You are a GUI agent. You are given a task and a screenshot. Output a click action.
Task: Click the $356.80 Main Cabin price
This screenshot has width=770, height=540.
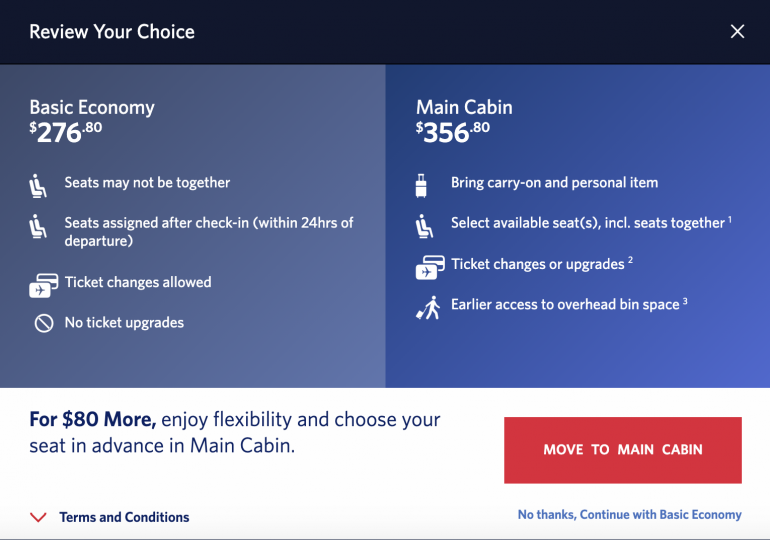click(x=453, y=132)
